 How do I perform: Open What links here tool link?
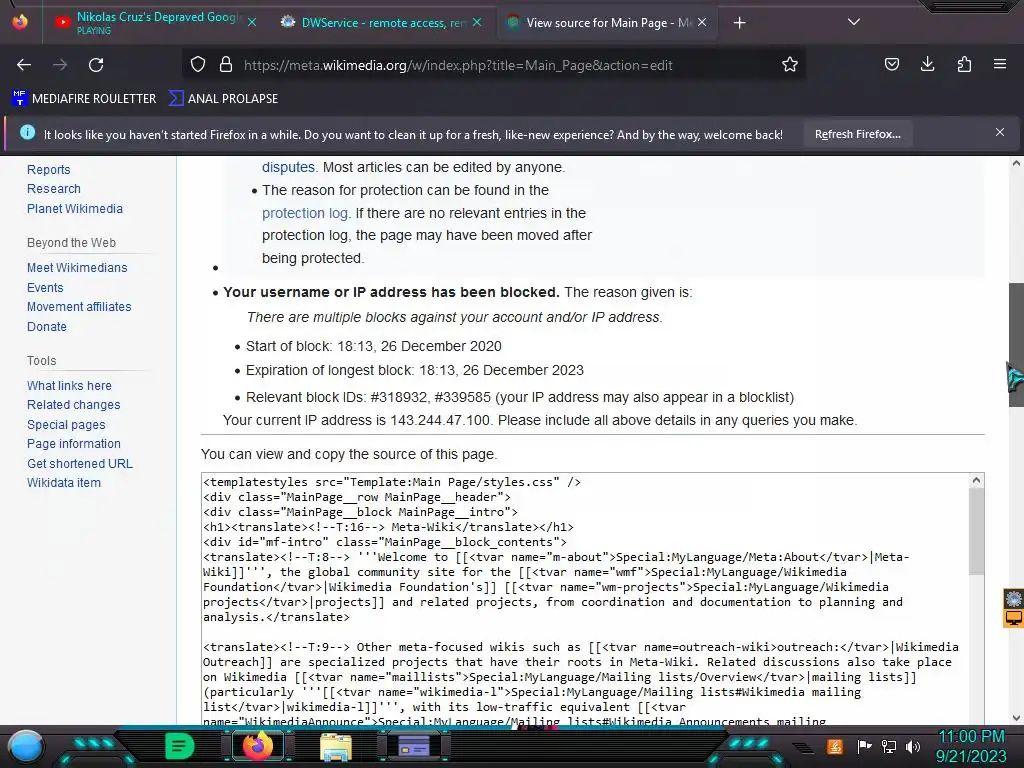click(x=69, y=386)
